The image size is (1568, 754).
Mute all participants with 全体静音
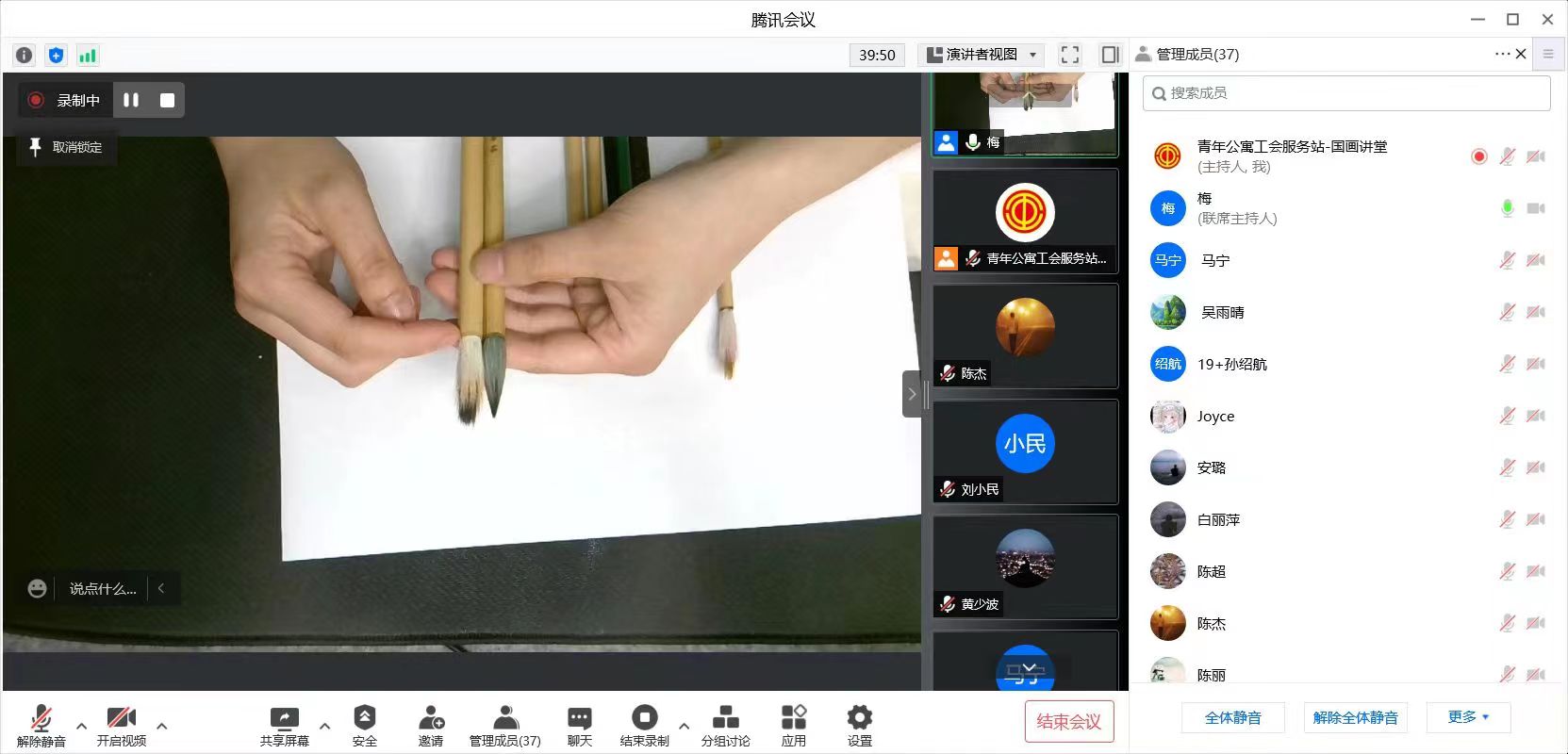[x=1232, y=717]
